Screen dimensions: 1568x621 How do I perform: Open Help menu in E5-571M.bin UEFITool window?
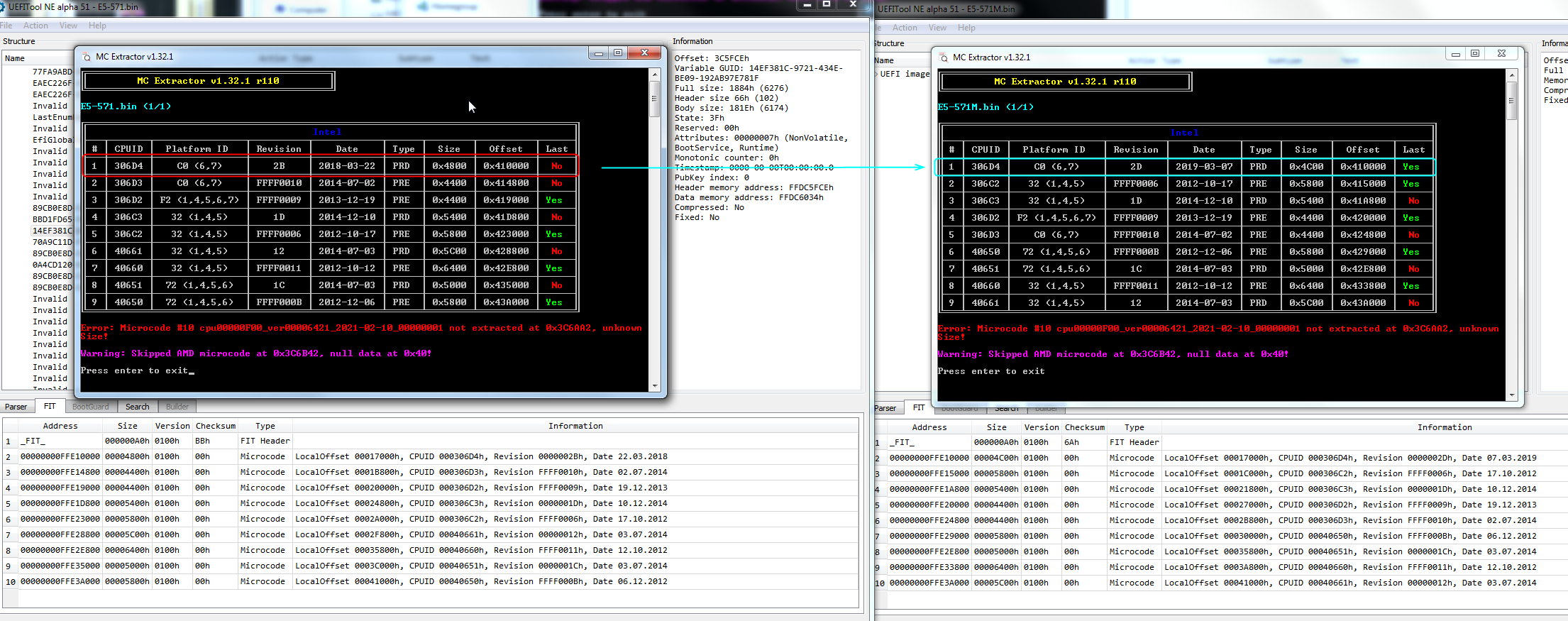tap(966, 28)
